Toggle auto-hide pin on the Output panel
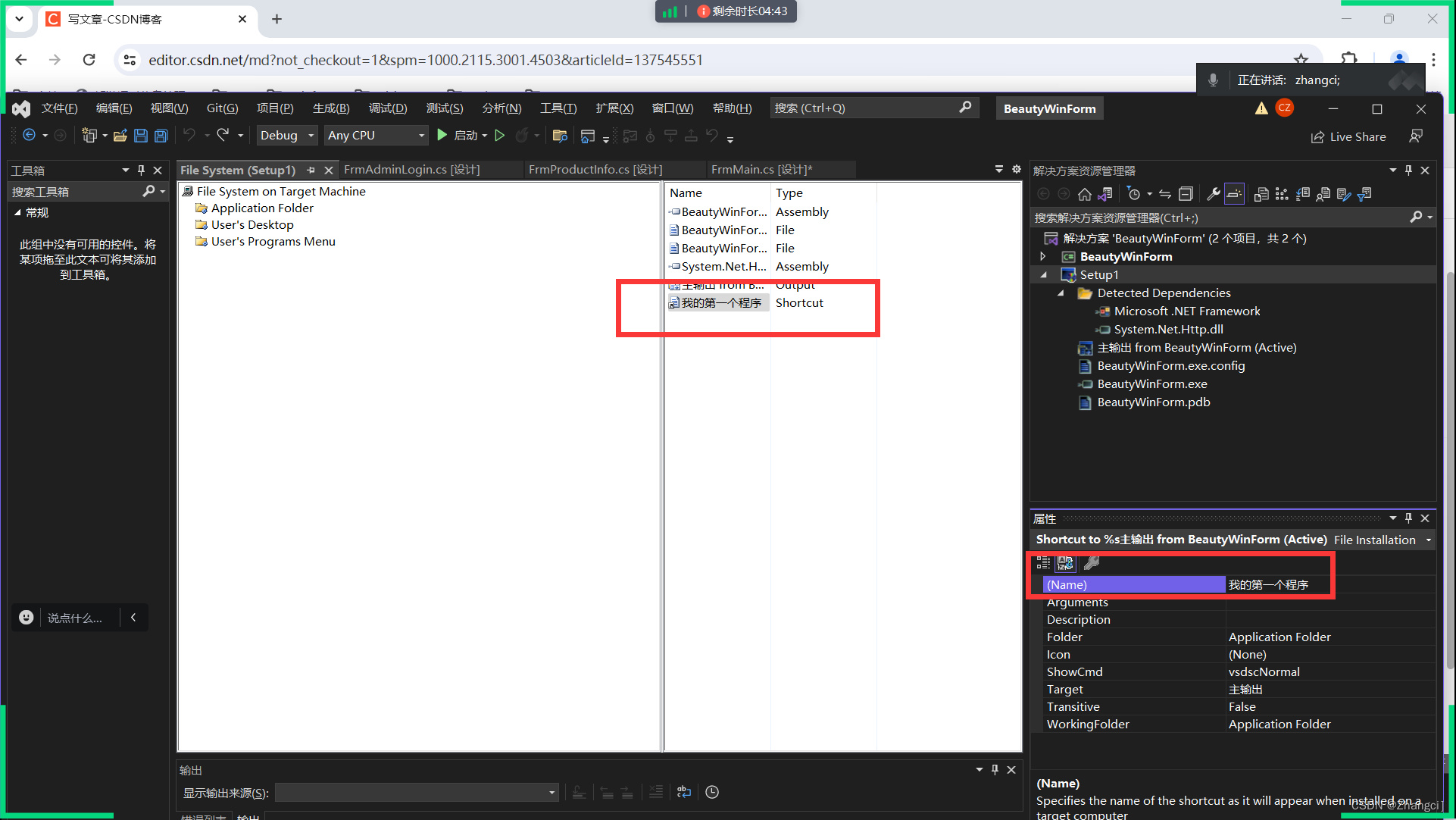Image resolution: width=1456 pixels, height=820 pixels. tap(995, 770)
